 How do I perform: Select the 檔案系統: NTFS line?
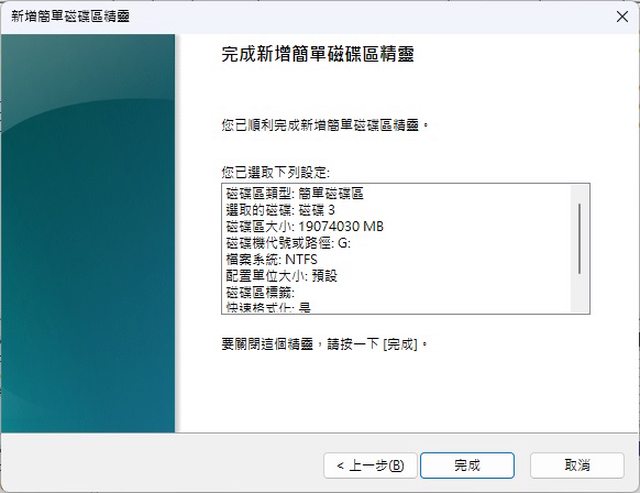(272, 260)
